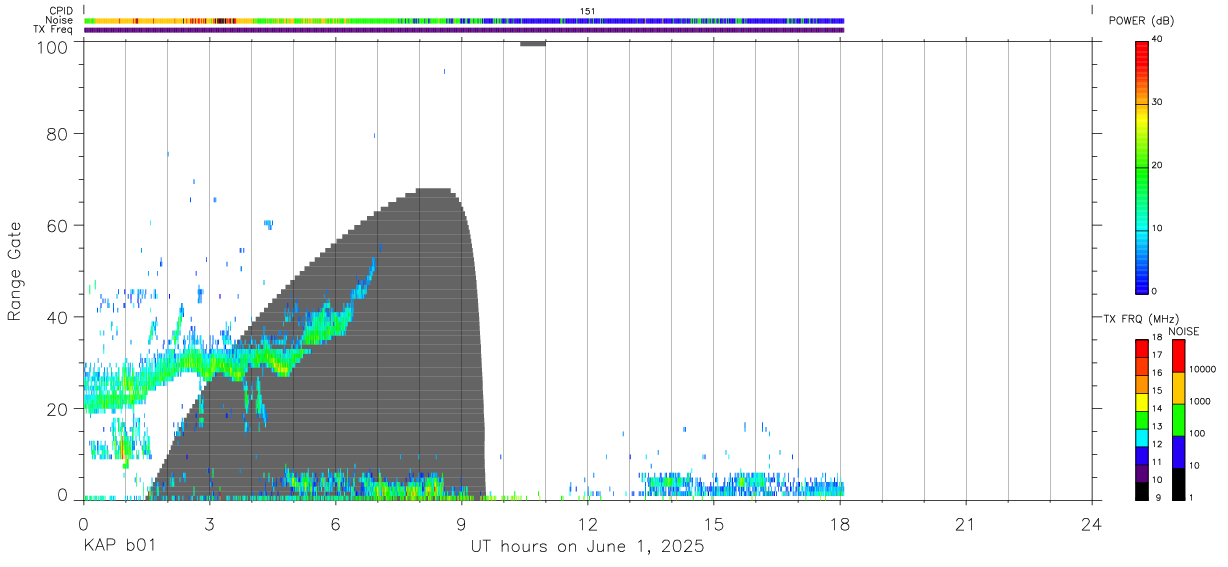Click the CPID value "151"
Screen dimensions: 1228x567
tap(588, 11)
